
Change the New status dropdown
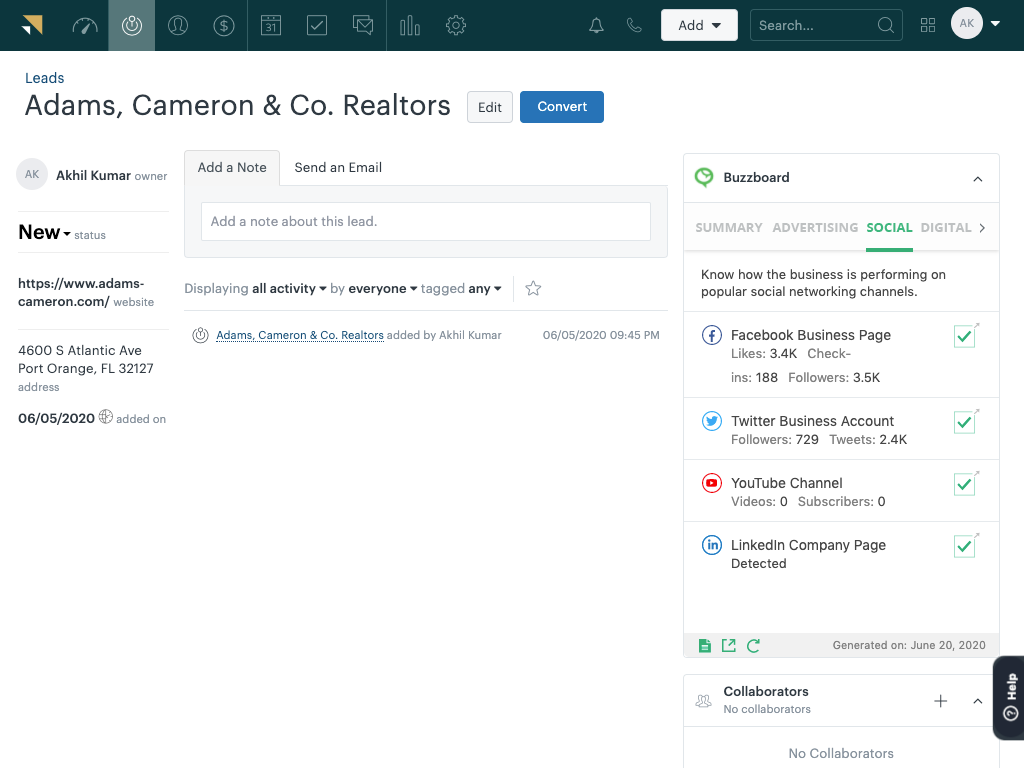pyautogui.click(x=44, y=233)
